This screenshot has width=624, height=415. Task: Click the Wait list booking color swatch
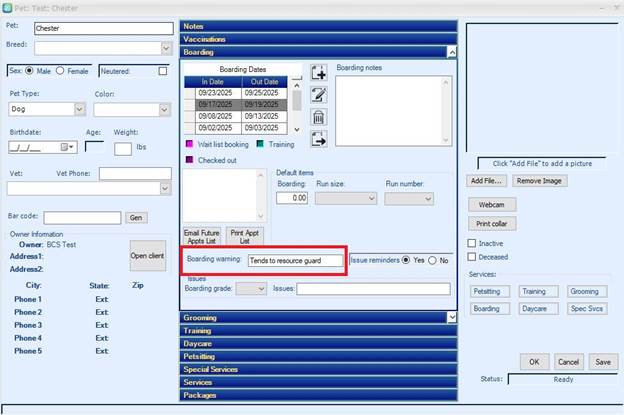189,144
